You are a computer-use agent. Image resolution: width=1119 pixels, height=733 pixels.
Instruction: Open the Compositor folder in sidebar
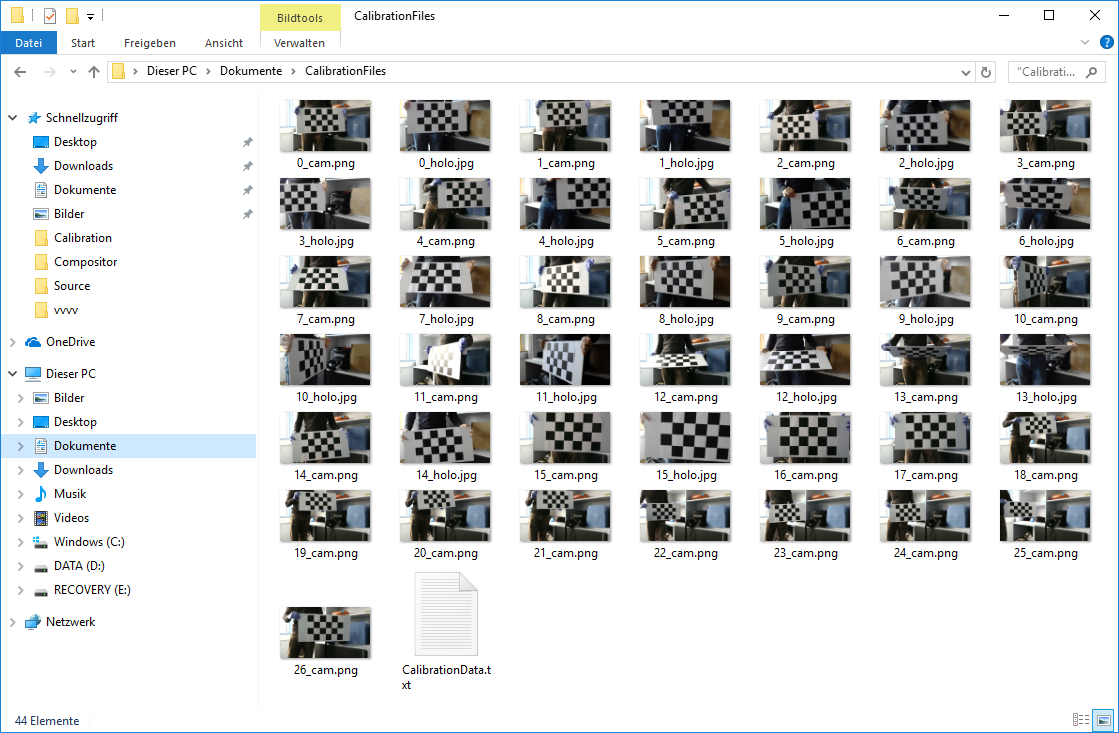click(x=85, y=262)
